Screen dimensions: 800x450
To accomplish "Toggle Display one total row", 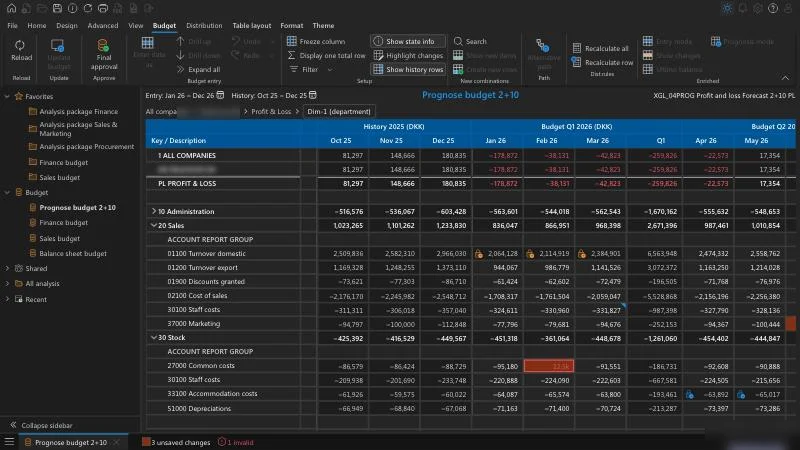I will (x=326, y=55).
